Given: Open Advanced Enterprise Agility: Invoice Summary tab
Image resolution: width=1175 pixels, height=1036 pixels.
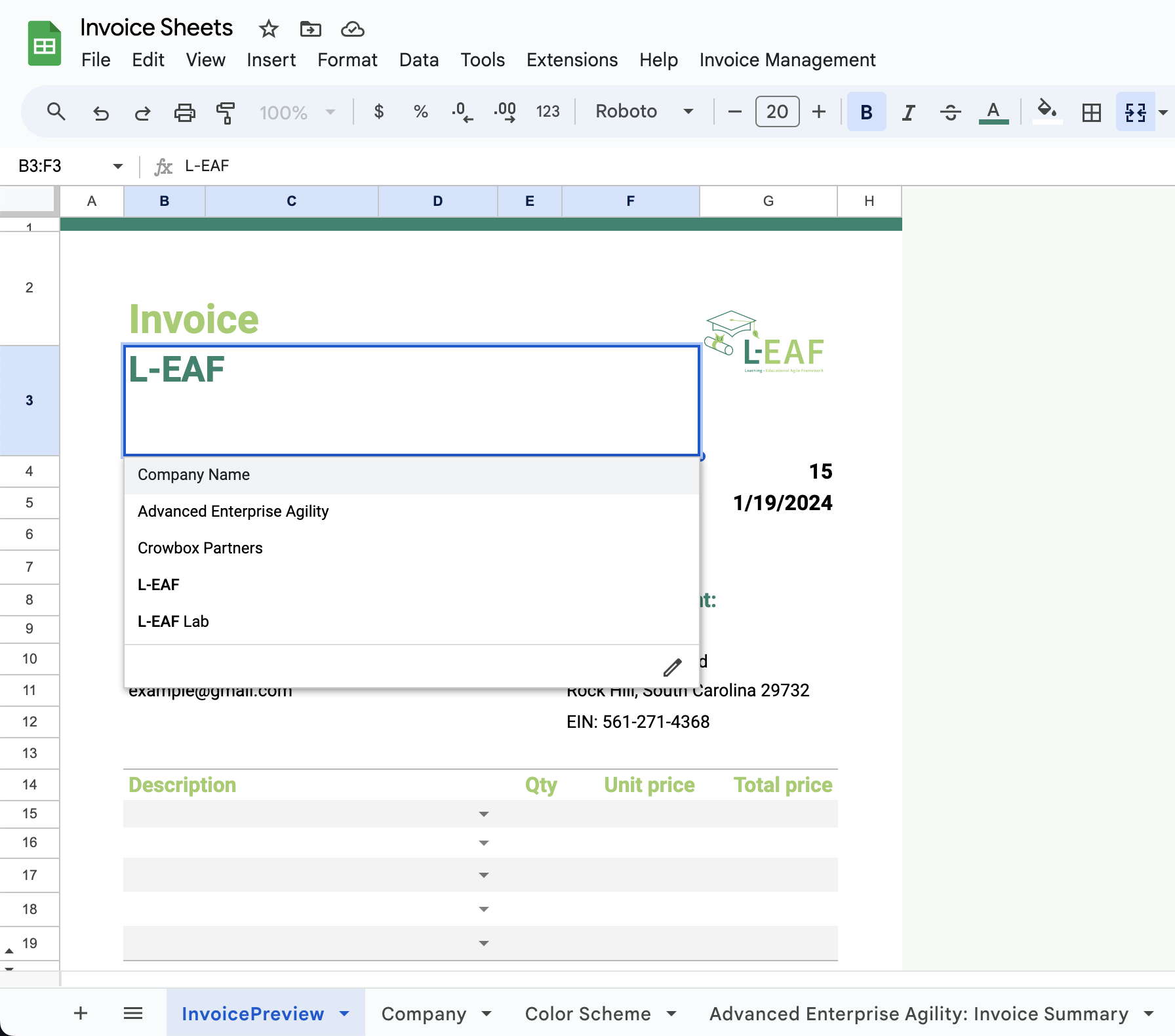Looking at the screenshot, I should click(919, 1014).
